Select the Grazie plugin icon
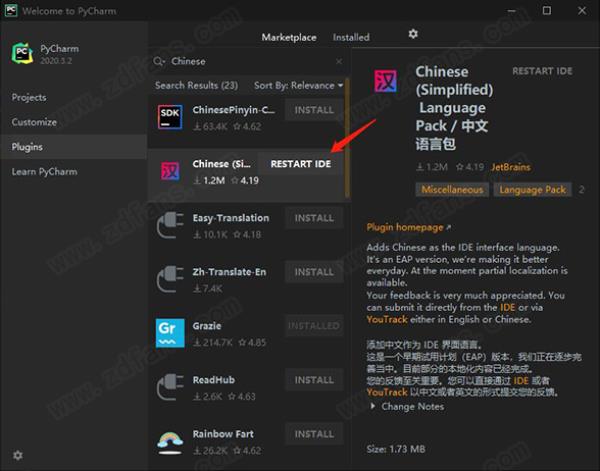 coord(170,333)
